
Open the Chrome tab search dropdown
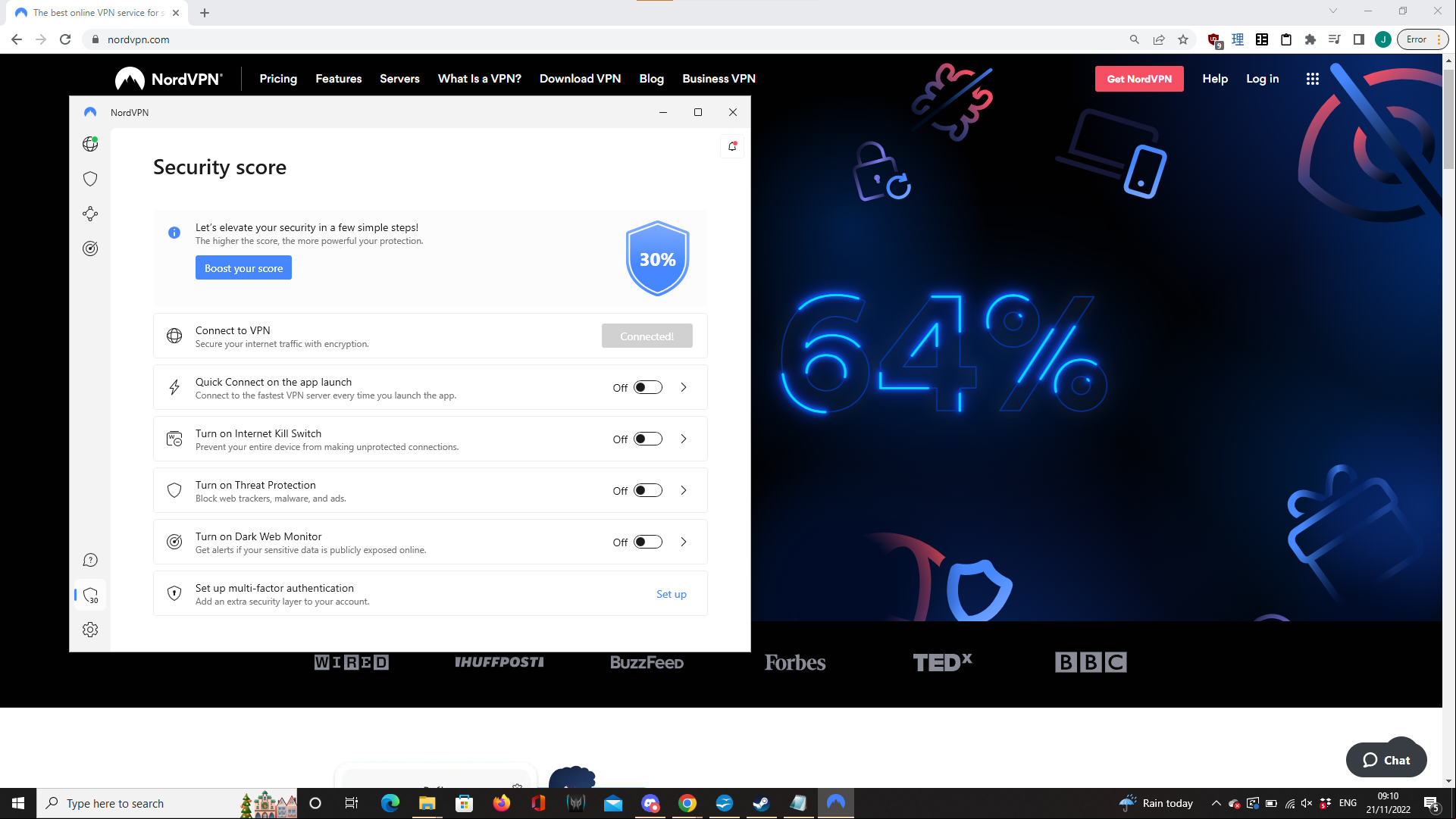[x=1333, y=11]
